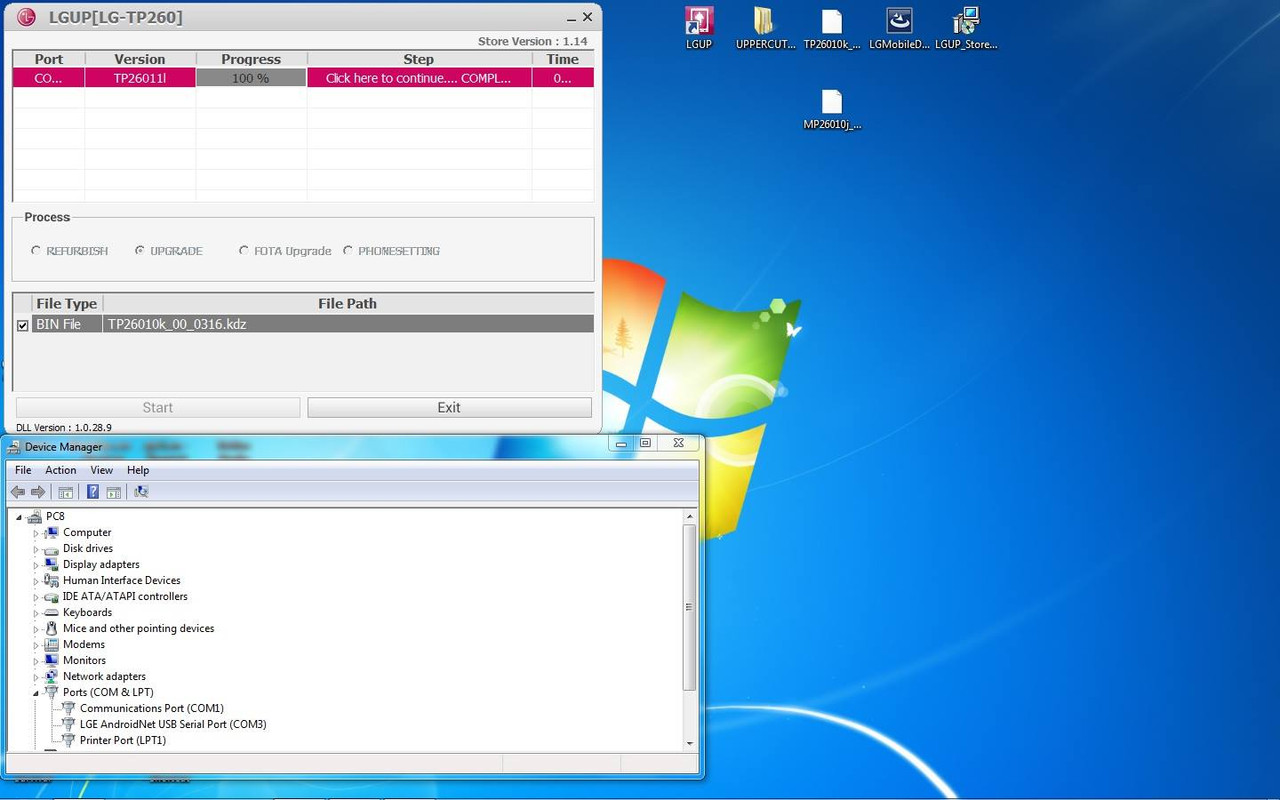Click the Device Manager vertical scrollbar thumb
The width and height of the screenshot is (1280, 800).
coord(689,606)
